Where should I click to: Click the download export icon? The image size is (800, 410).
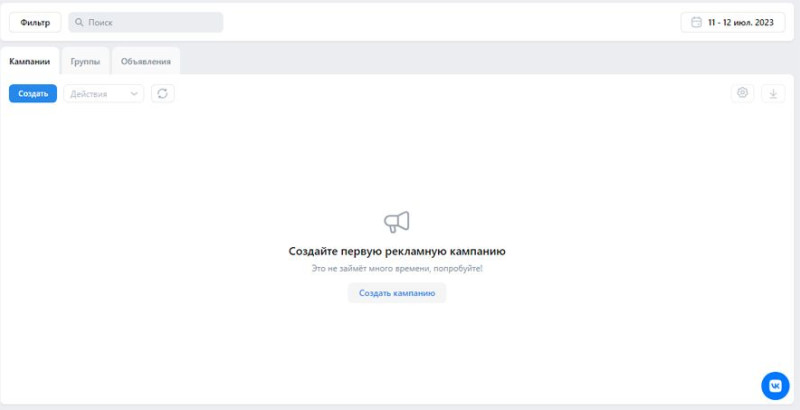(x=773, y=93)
